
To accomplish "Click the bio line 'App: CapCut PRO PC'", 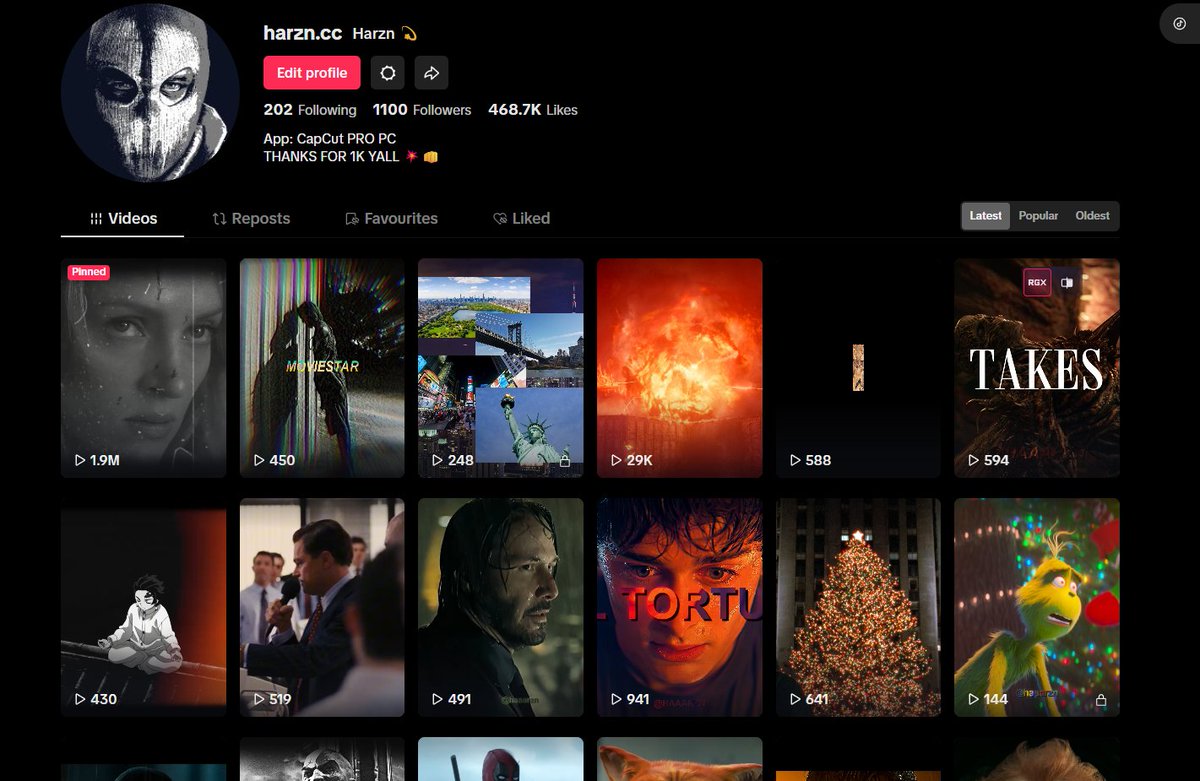I will 330,139.
